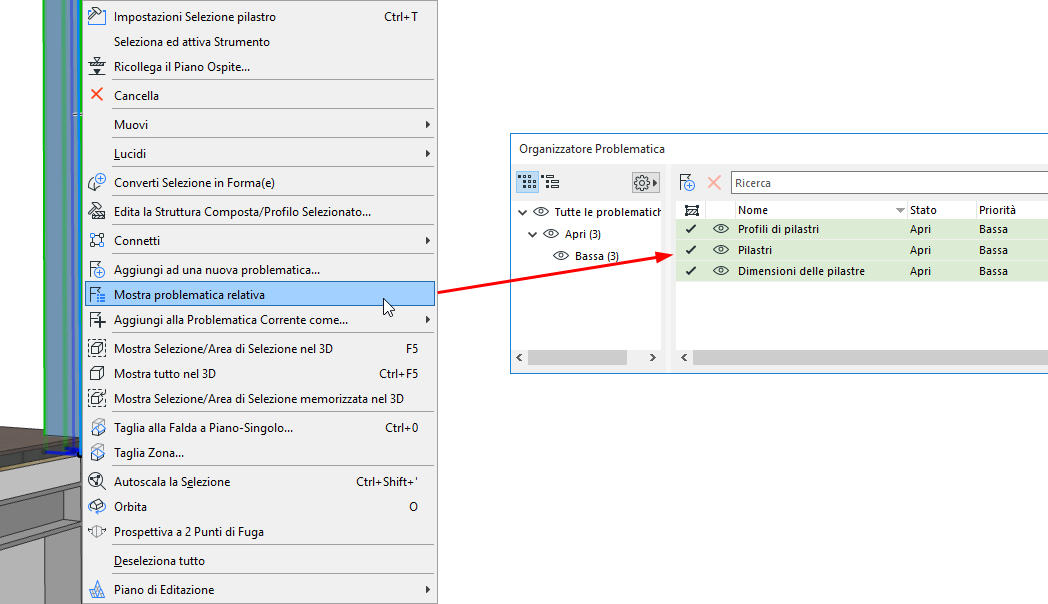Expand the Muovi submenu arrow
Image resolution: width=1048 pixels, height=604 pixels.
pos(428,125)
